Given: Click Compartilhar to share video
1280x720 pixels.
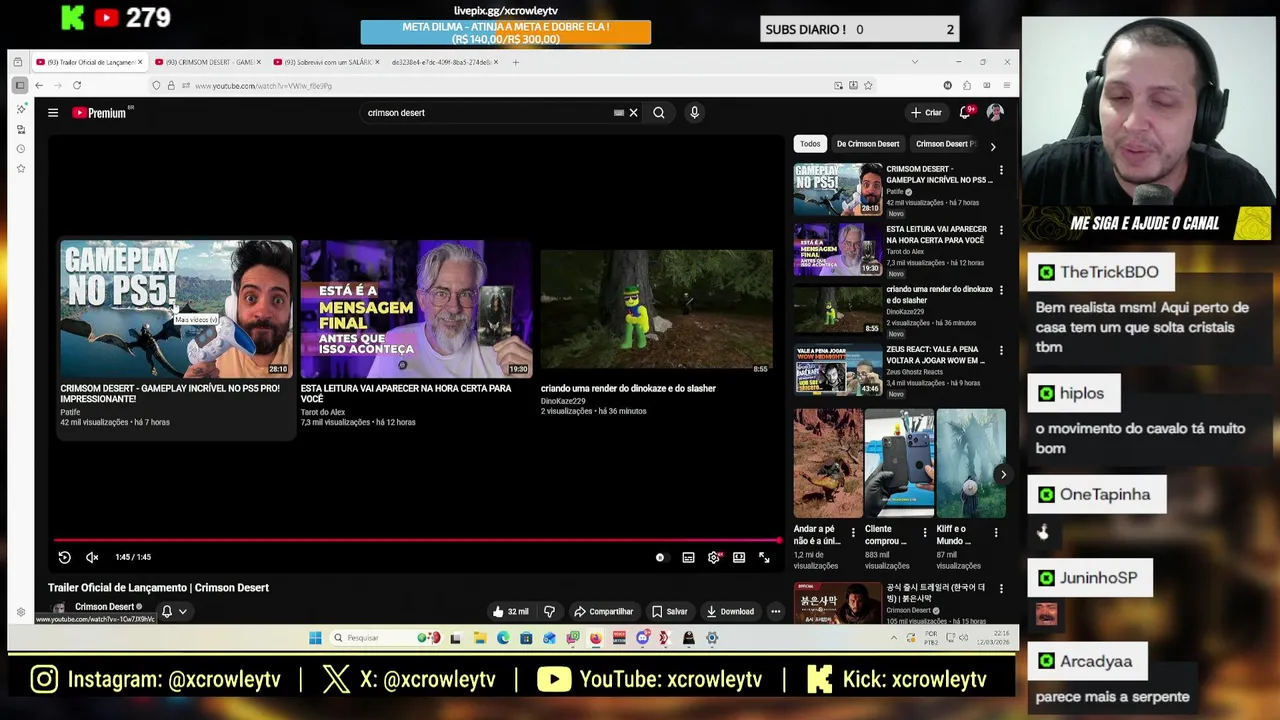Looking at the screenshot, I should click(x=603, y=611).
